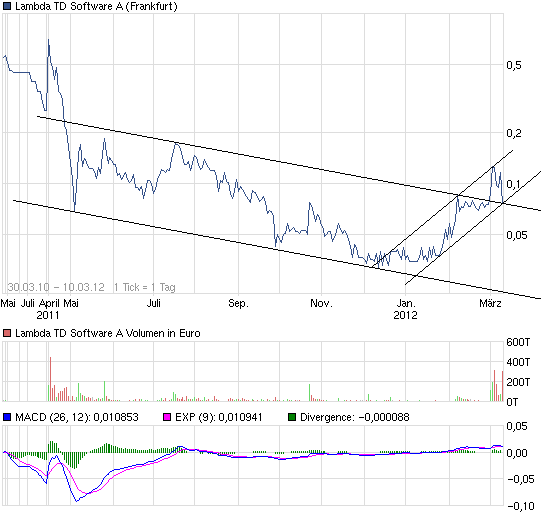Screen dimensions: 541x514
Task: Click the April 2011 price spike peak
Action: pos(48,40)
